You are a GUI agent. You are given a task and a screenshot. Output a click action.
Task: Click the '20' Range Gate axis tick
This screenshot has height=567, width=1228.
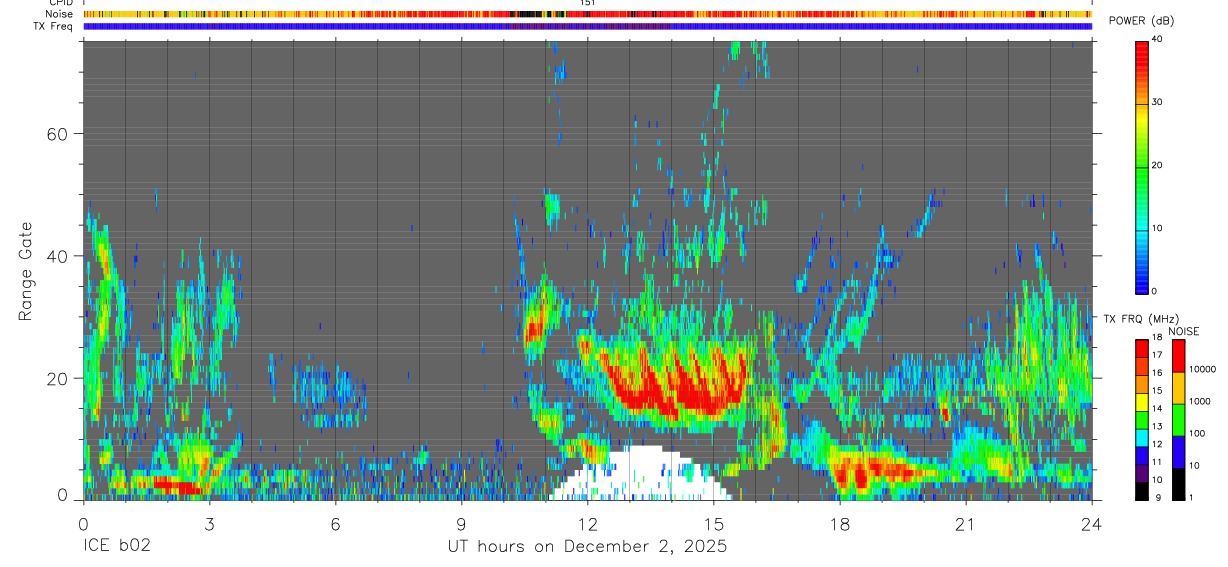pyautogui.click(x=59, y=379)
